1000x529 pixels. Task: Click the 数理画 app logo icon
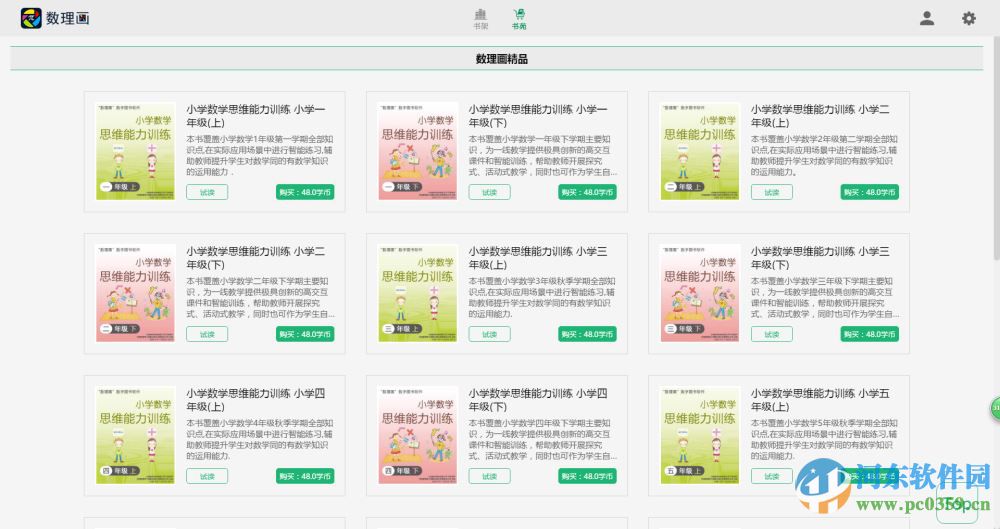click(x=31, y=19)
